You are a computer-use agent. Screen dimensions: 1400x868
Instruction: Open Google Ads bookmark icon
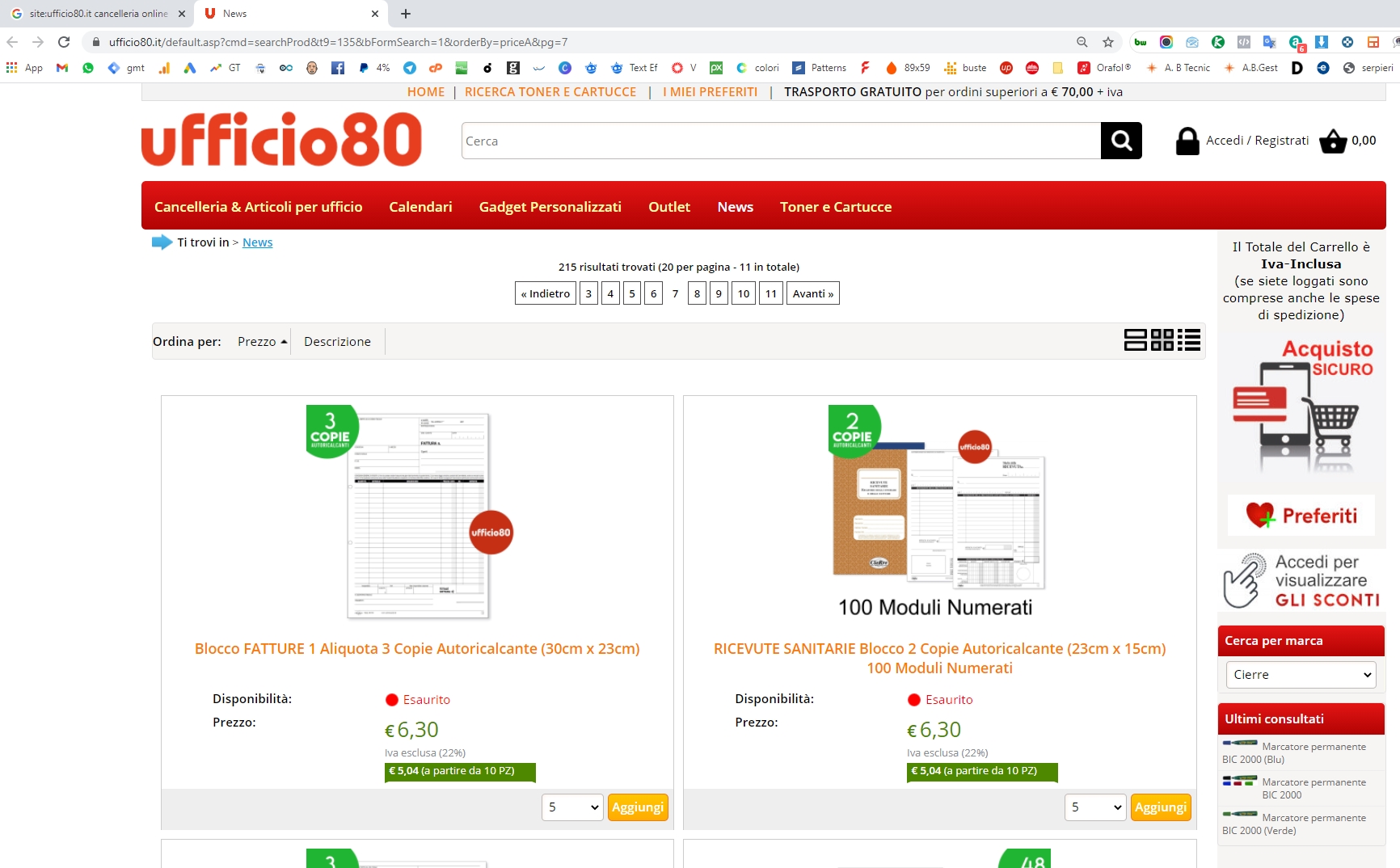[x=190, y=68]
